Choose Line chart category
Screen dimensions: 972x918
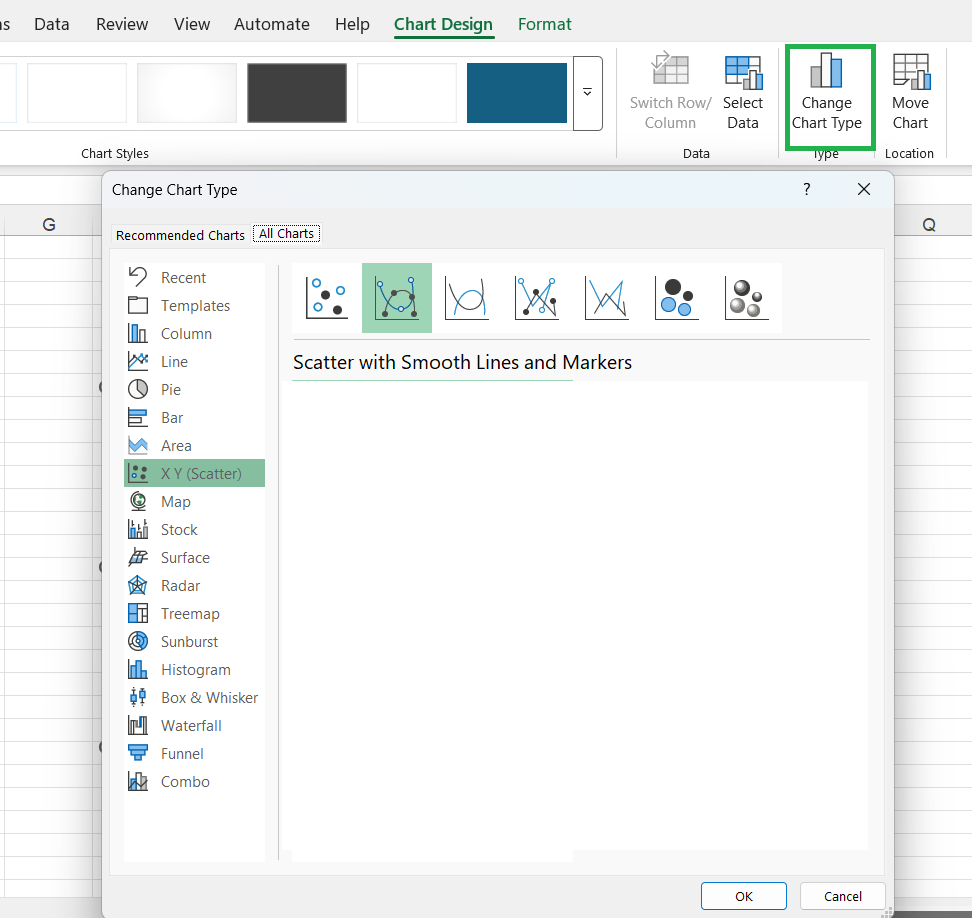click(194, 361)
